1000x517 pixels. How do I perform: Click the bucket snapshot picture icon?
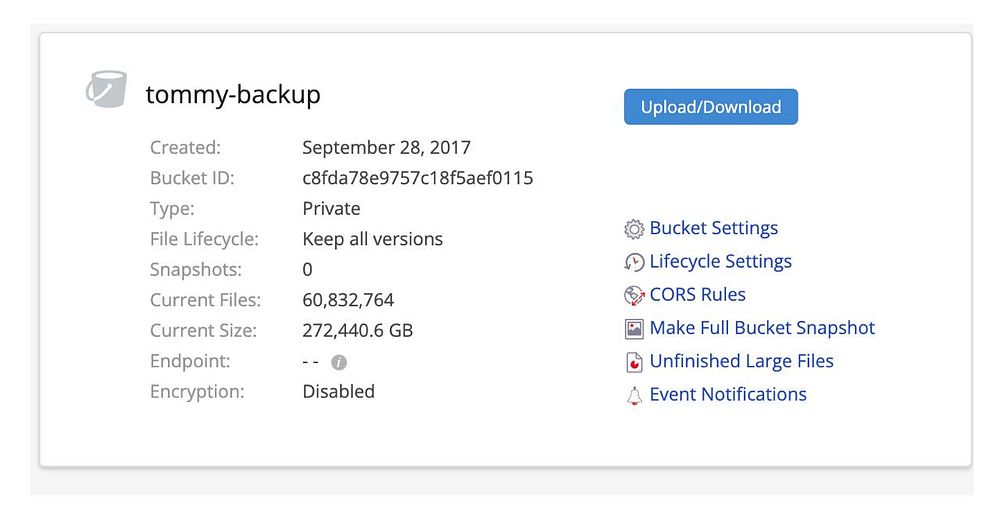coord(634,329)
